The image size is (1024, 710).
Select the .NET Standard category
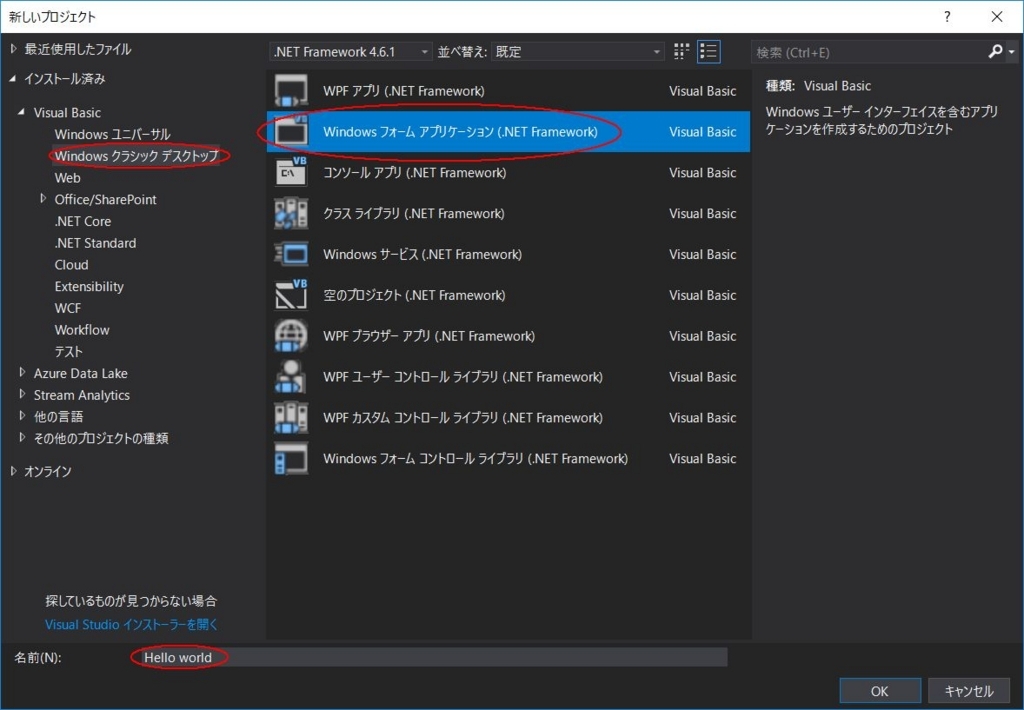pyautogui.click(x=95, y=243)
